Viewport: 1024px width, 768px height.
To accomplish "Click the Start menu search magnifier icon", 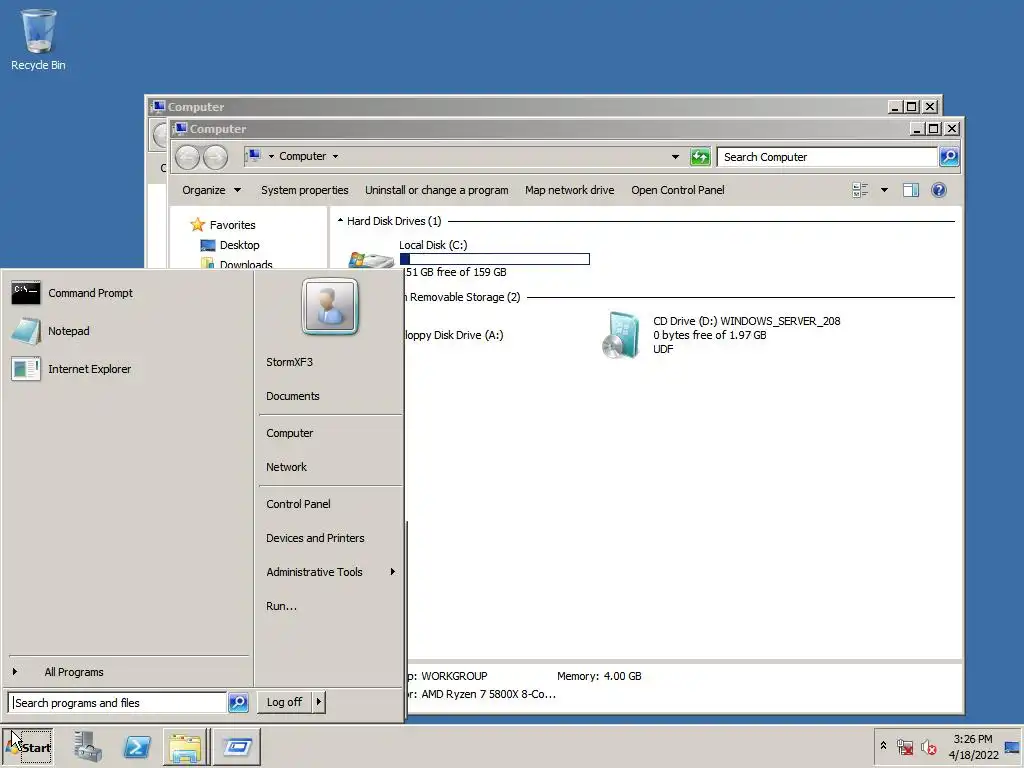I will (238, 702).
